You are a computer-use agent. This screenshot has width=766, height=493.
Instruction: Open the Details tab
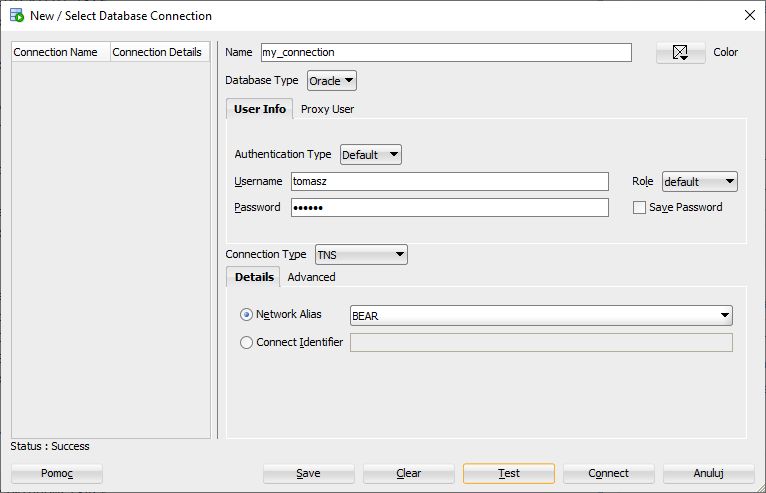coord(254,277)
